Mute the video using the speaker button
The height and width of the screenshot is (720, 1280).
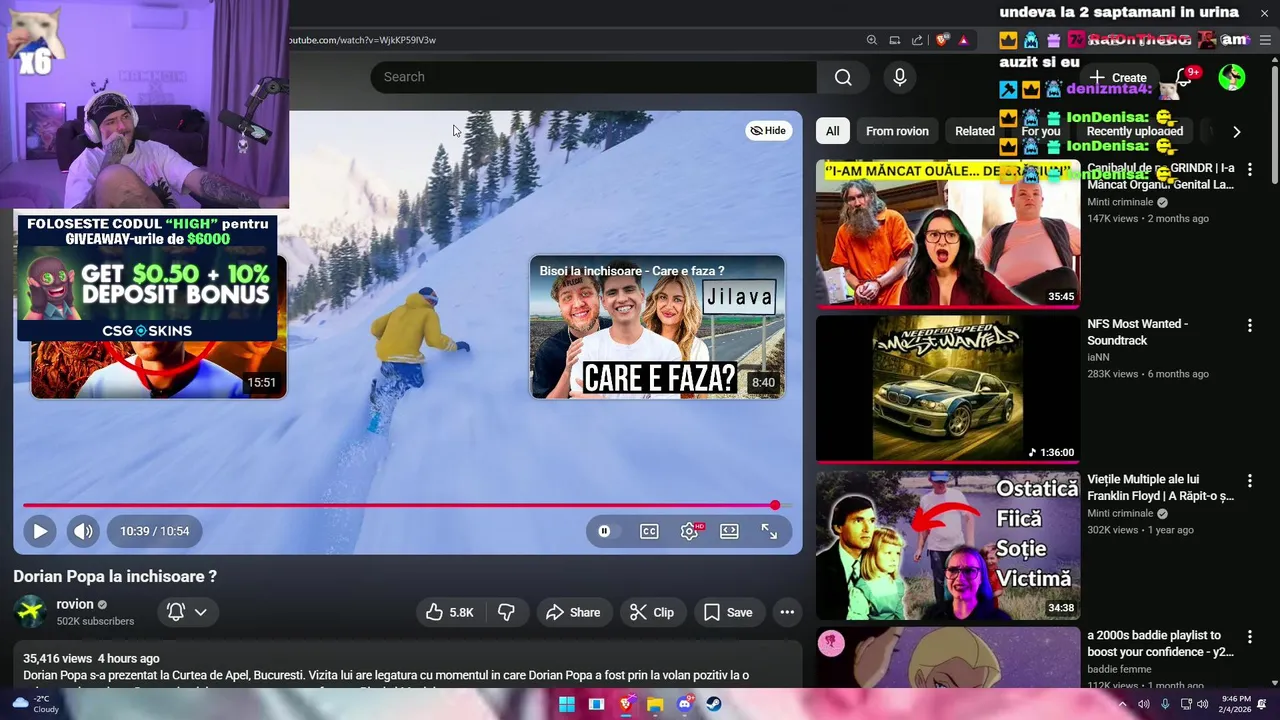[x=83, y=531]
